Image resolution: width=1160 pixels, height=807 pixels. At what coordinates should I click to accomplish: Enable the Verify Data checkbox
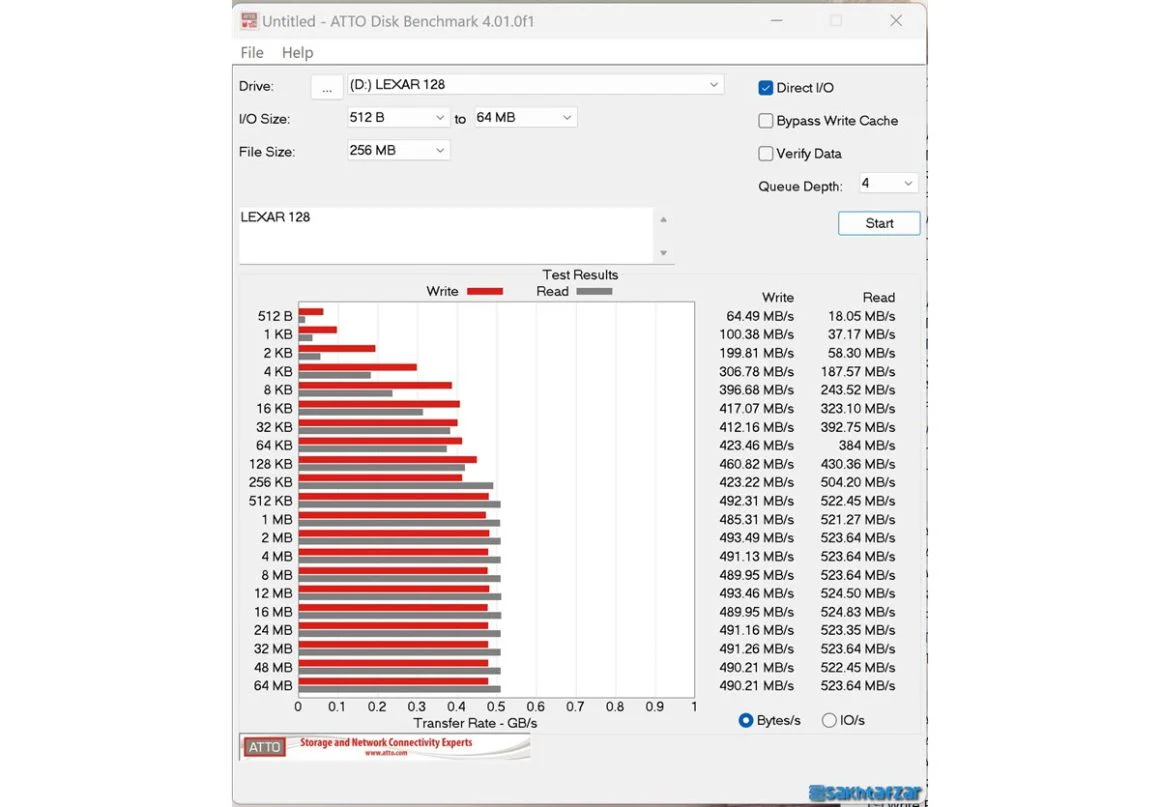[766, 153]
